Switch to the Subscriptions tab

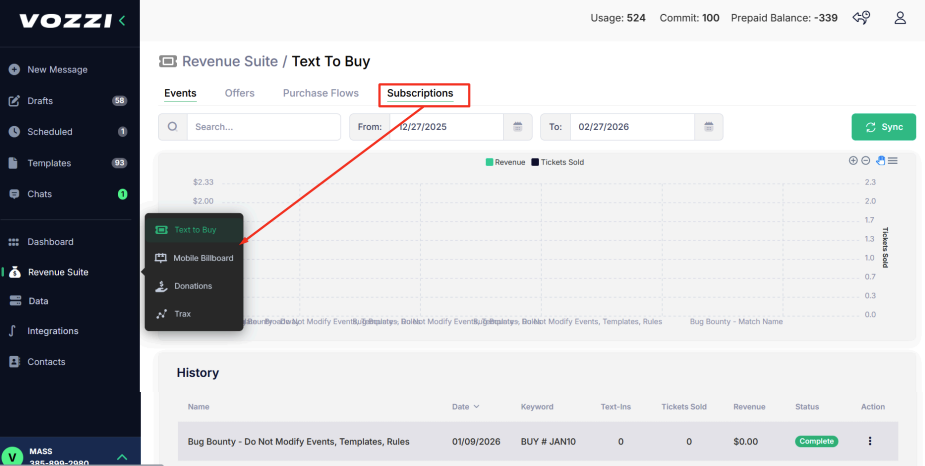(x=420, y=93)
